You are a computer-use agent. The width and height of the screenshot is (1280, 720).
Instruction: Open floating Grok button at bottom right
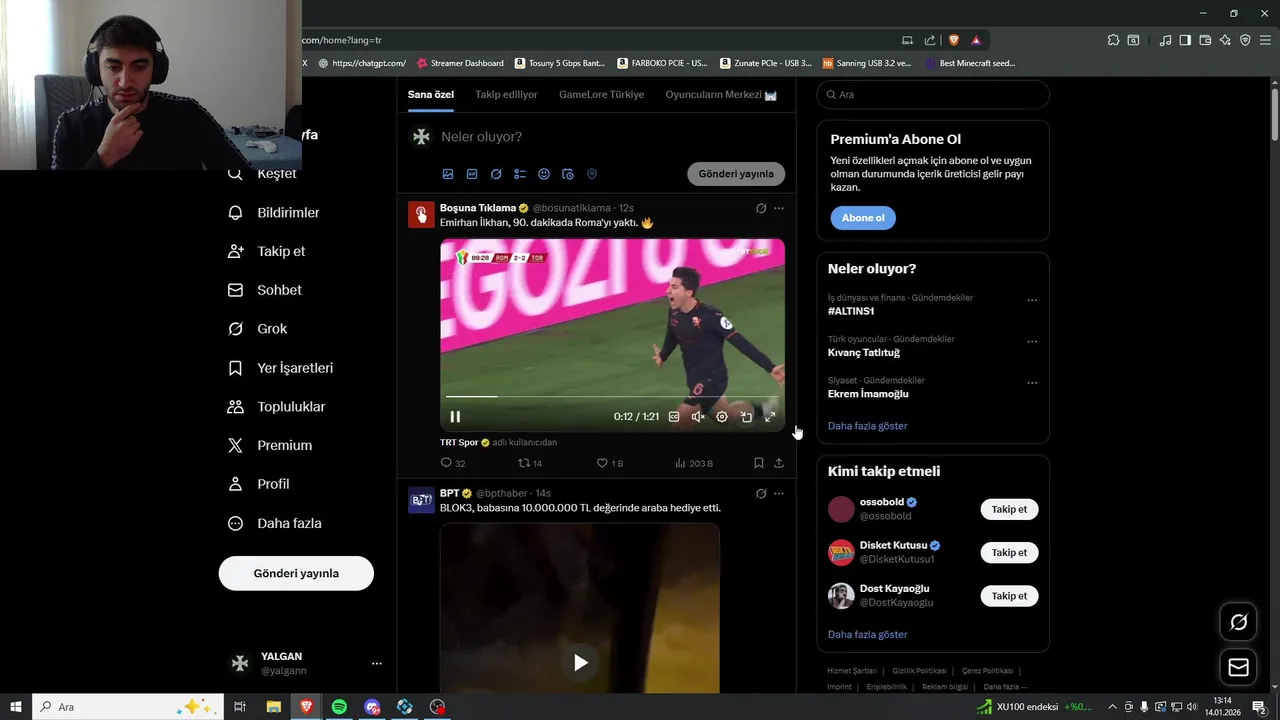pos(1238,623)
